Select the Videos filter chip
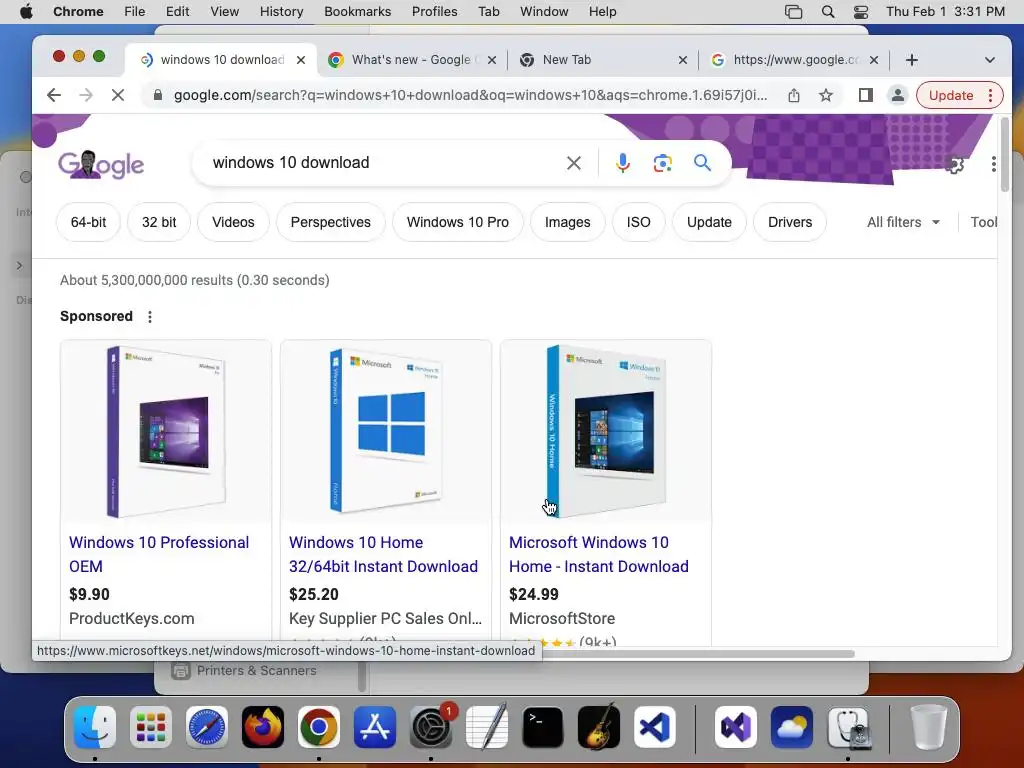Screen dimensions: 1024x768 coord(233,222)
